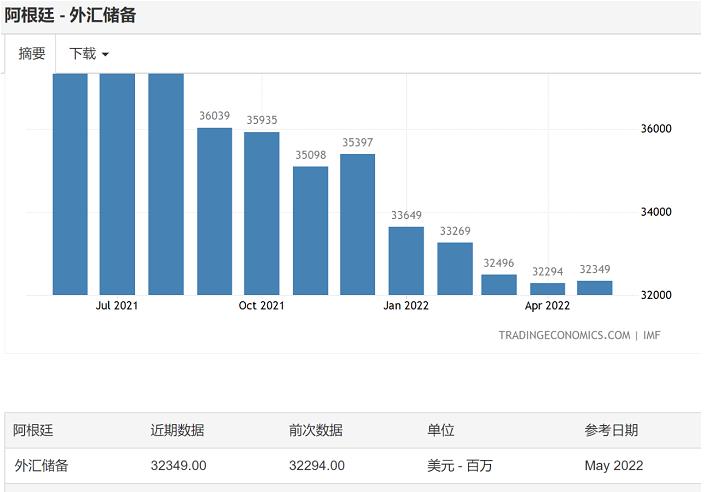709x492 pixels.
Task: Click the bar labeled 33269
Action: pyautogui.click(x=455, y=269)
